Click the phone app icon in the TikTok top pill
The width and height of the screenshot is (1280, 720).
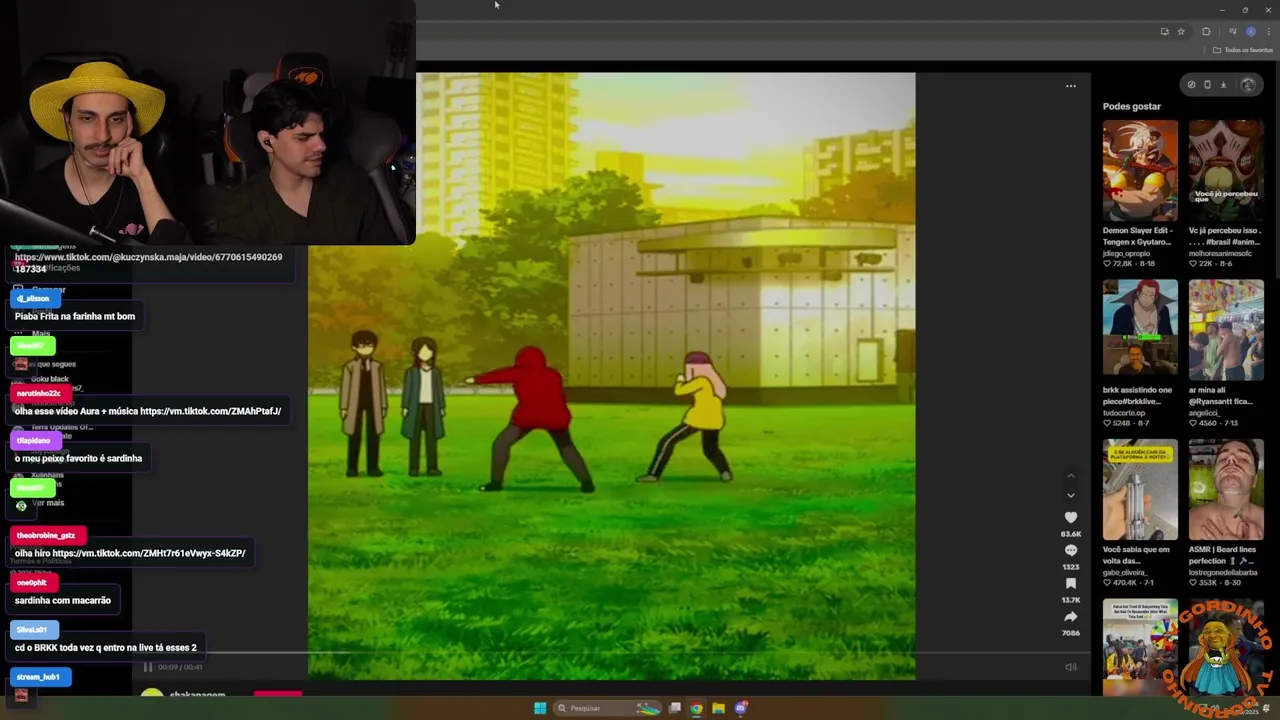point(1207,85)
